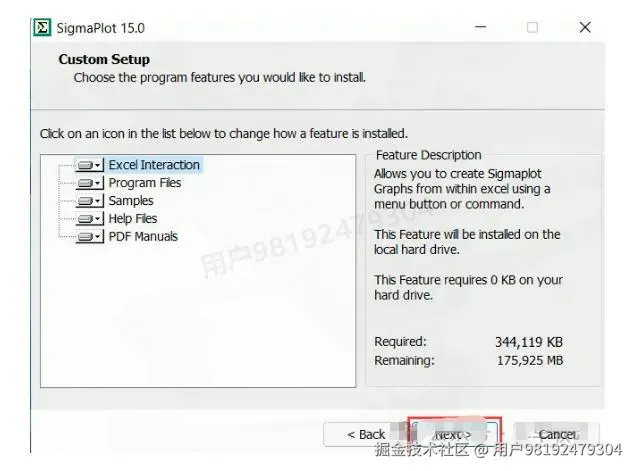Click the drive icon beside Samples
The image size is (635, 471).
coord(85,201)
